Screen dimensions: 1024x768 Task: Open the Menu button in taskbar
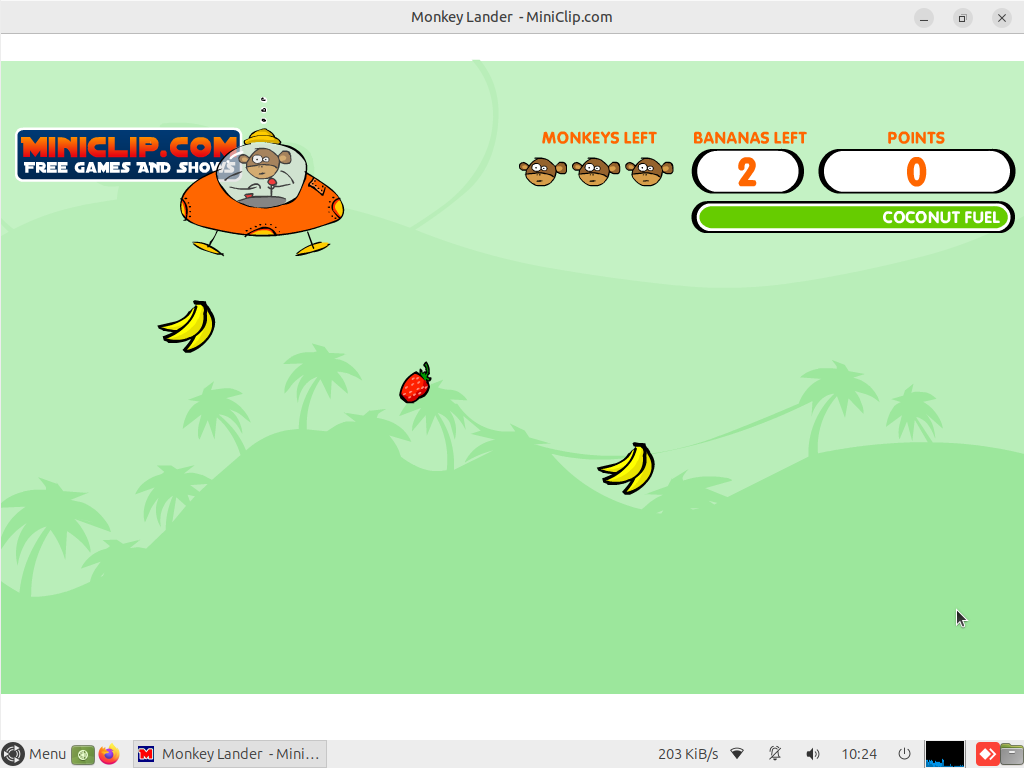point(34,754)
